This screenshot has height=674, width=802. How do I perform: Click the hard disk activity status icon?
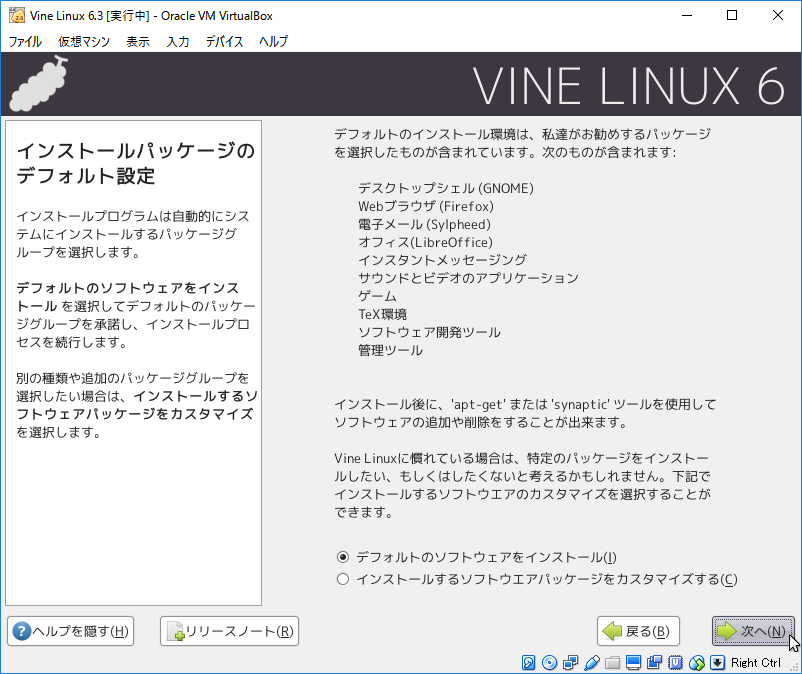529,662
